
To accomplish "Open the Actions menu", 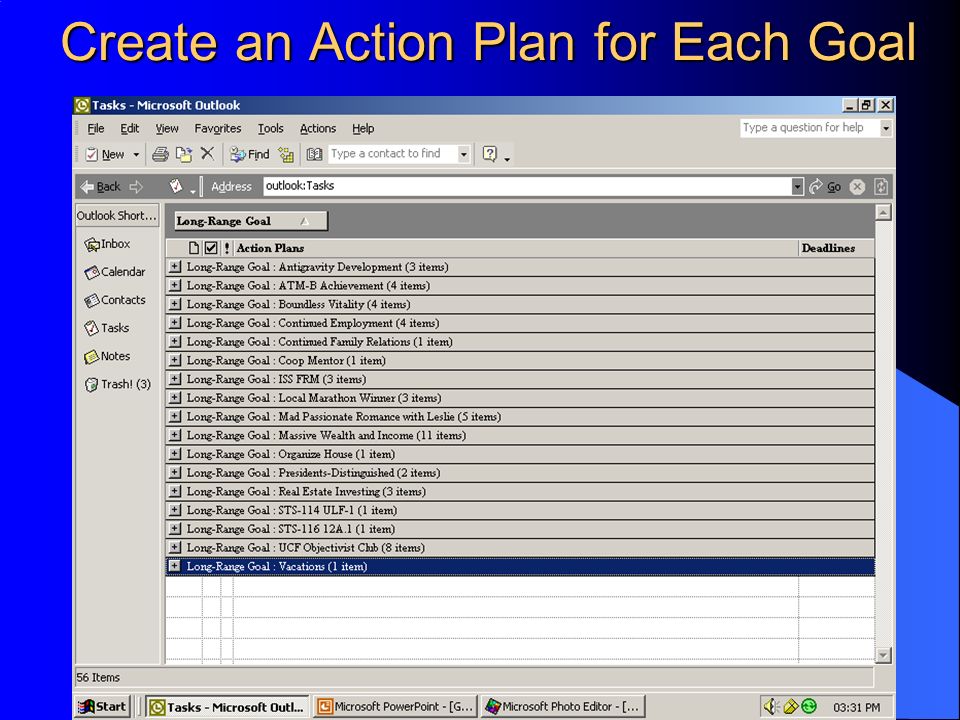I will pyautogui.click(x=318, y=129).
